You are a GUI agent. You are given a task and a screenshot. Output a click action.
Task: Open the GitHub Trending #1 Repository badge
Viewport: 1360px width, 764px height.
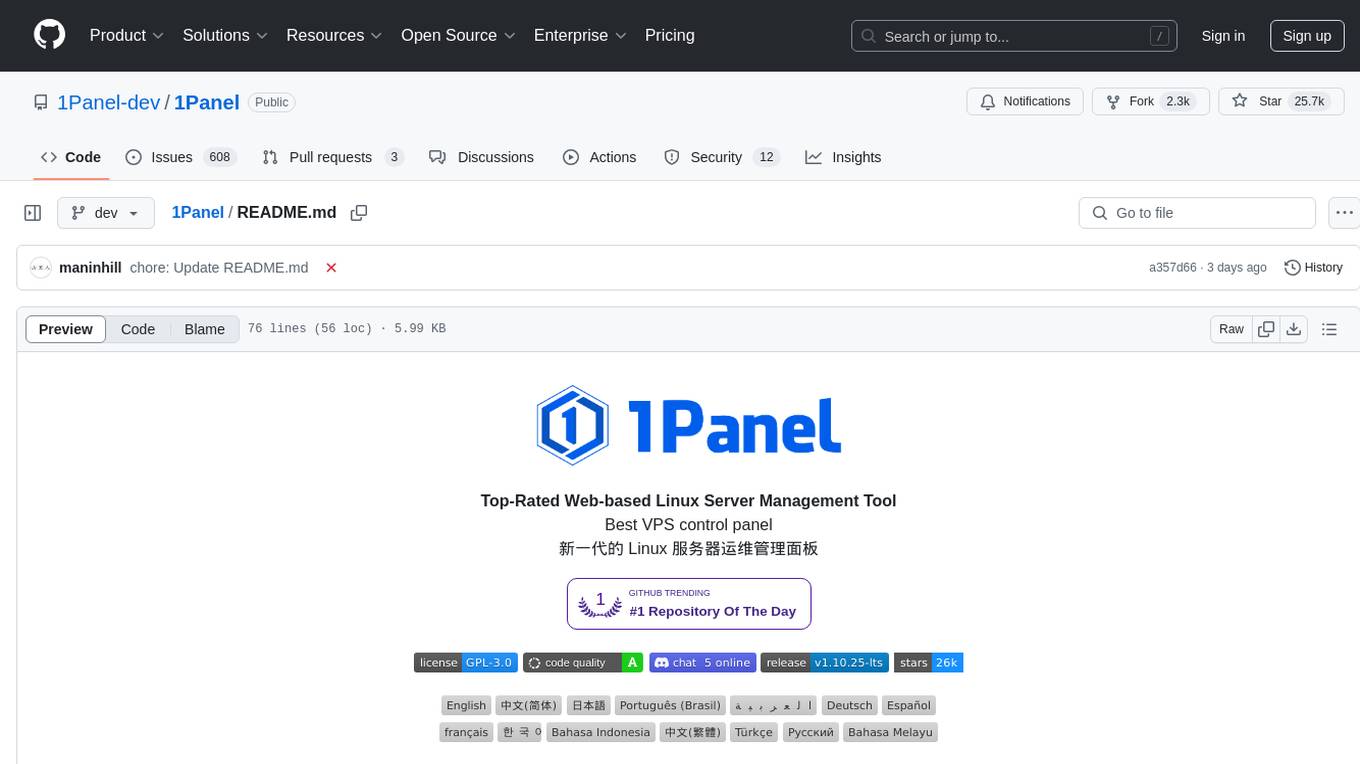point(689,604)
